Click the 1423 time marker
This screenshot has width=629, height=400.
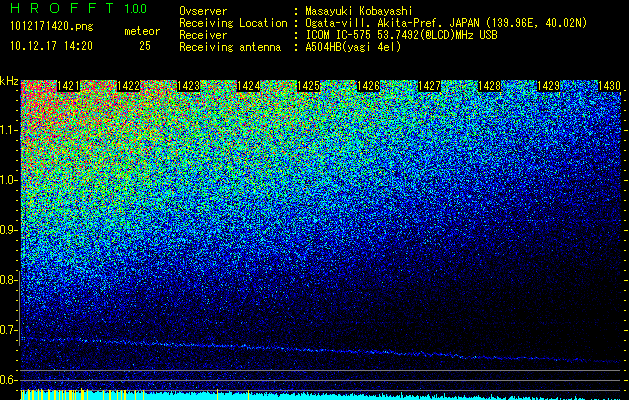(189, 86)
